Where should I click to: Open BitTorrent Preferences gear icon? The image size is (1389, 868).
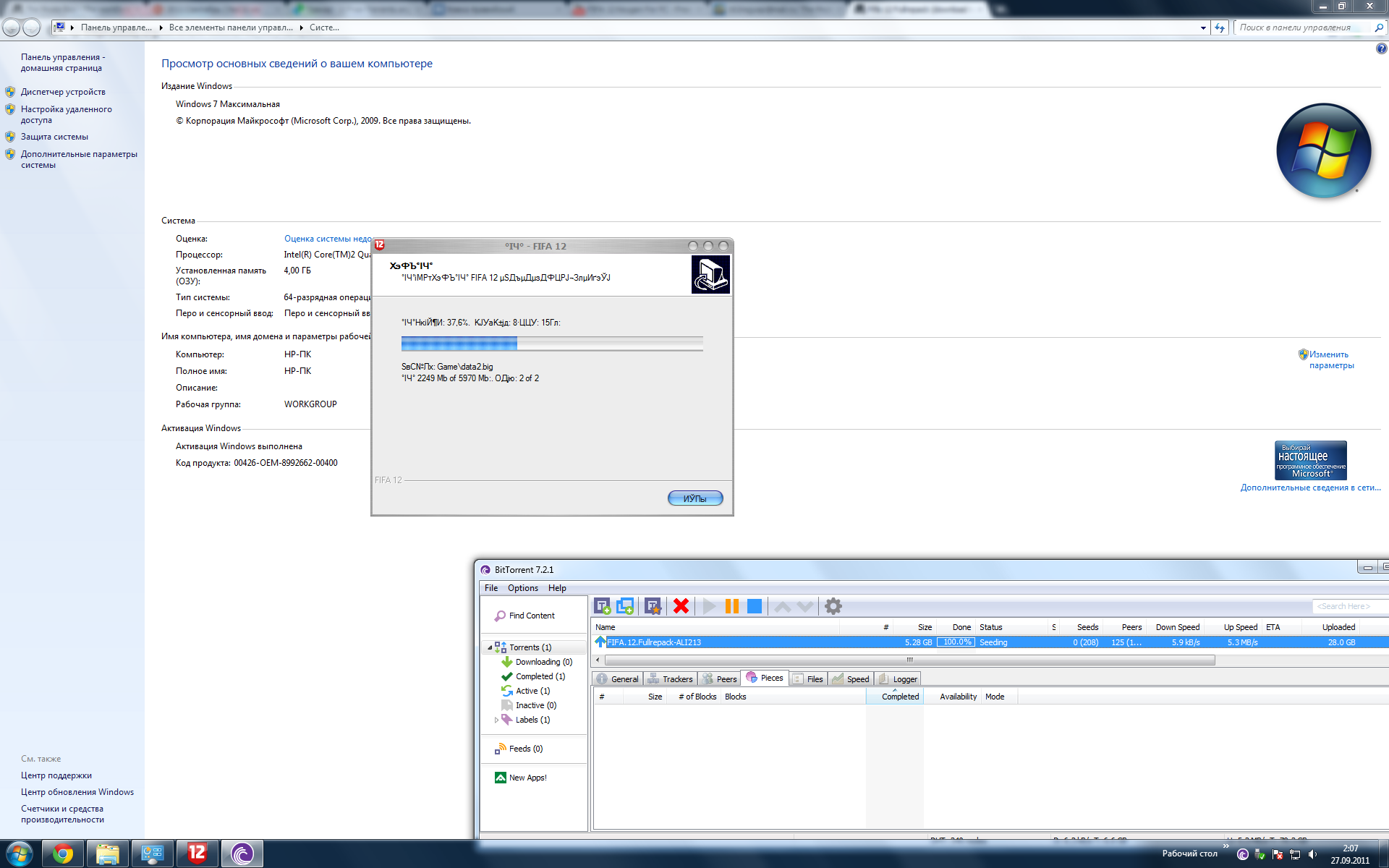coord(833,606)
